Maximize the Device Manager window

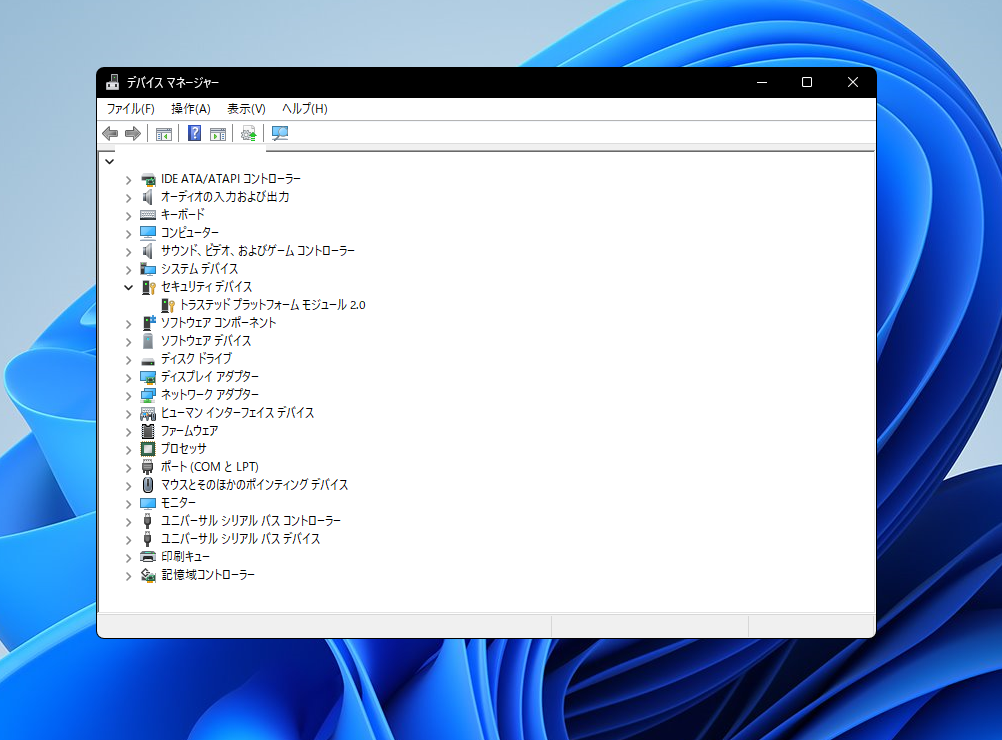807,82
